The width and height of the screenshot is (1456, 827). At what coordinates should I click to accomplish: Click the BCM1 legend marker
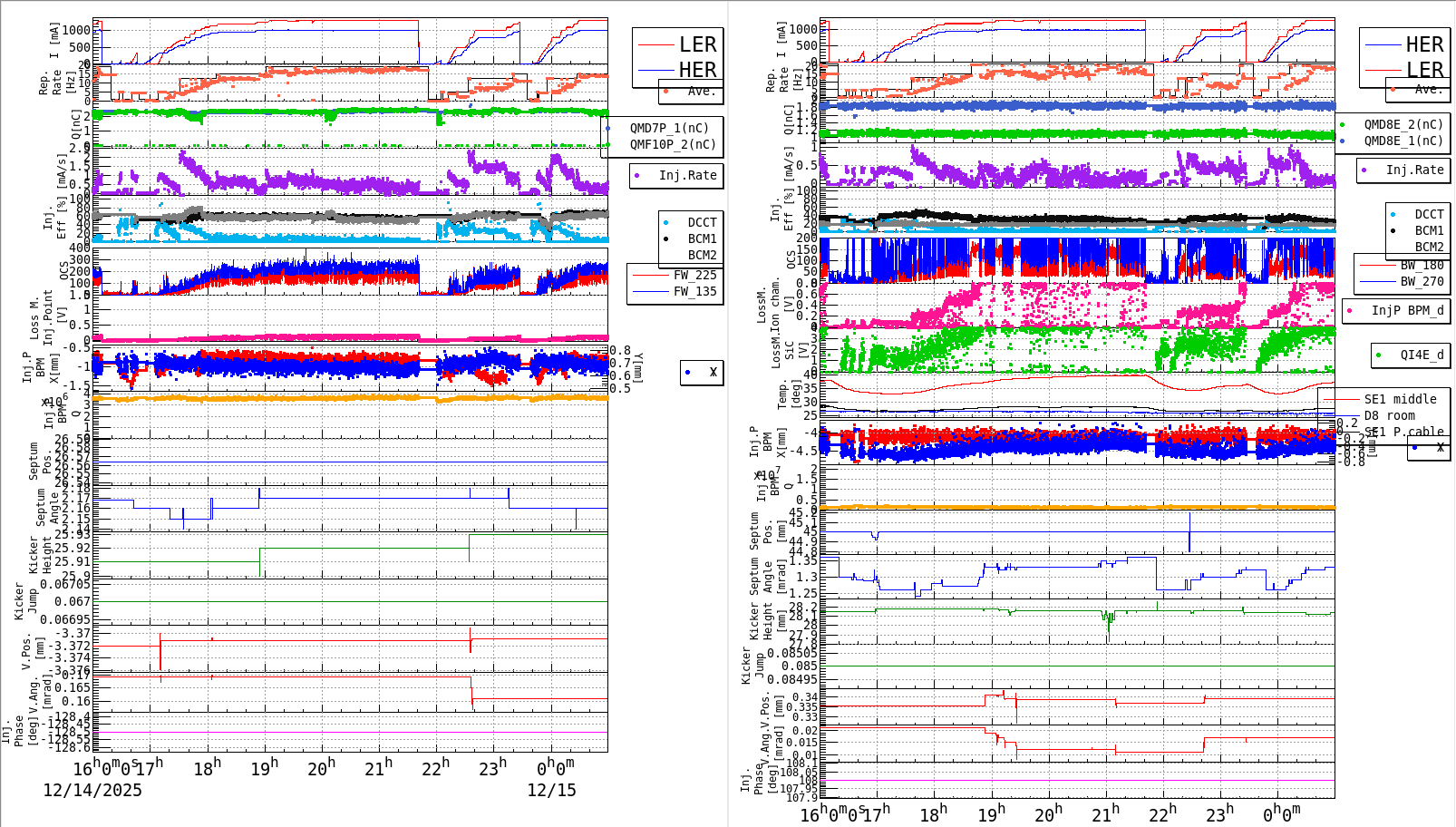coord(665,239)
